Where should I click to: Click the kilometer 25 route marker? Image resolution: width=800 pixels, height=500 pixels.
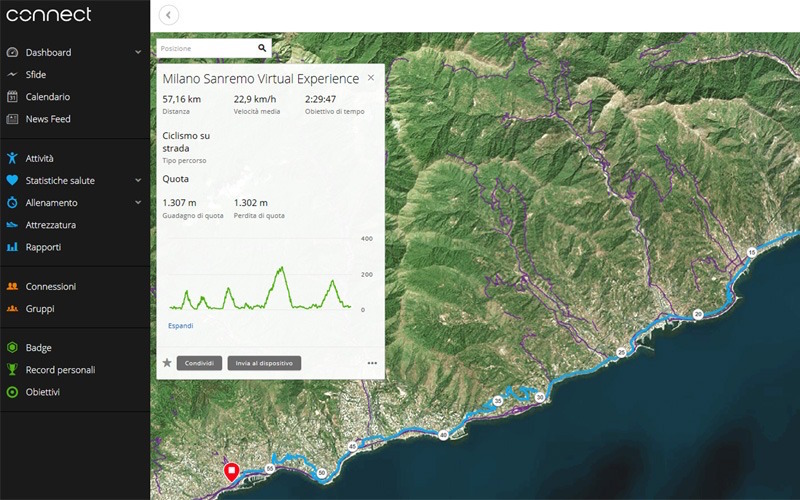point(621,353)
